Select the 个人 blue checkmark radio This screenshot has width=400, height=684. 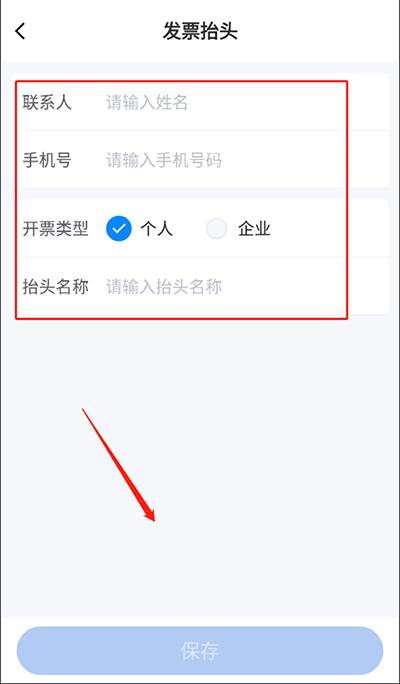click(119, 228)
